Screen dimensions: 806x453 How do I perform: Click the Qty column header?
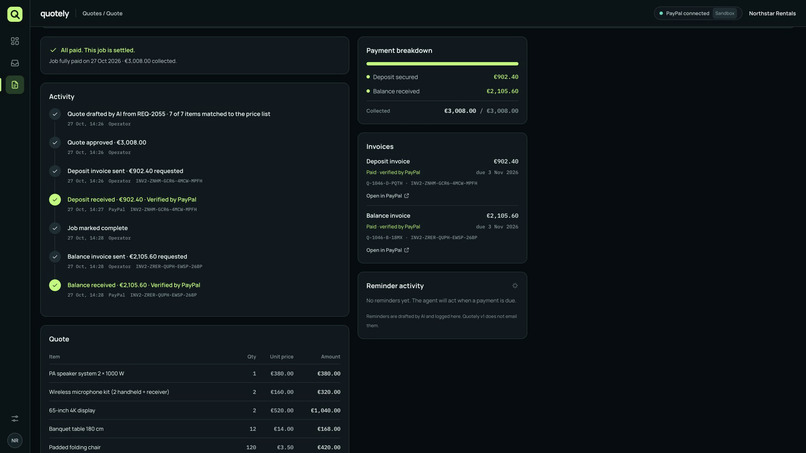click(x=251, y=357)
